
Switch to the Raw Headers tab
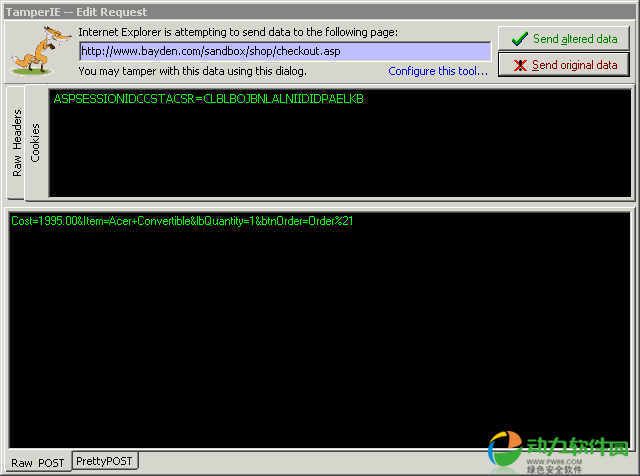pos(17,143)
